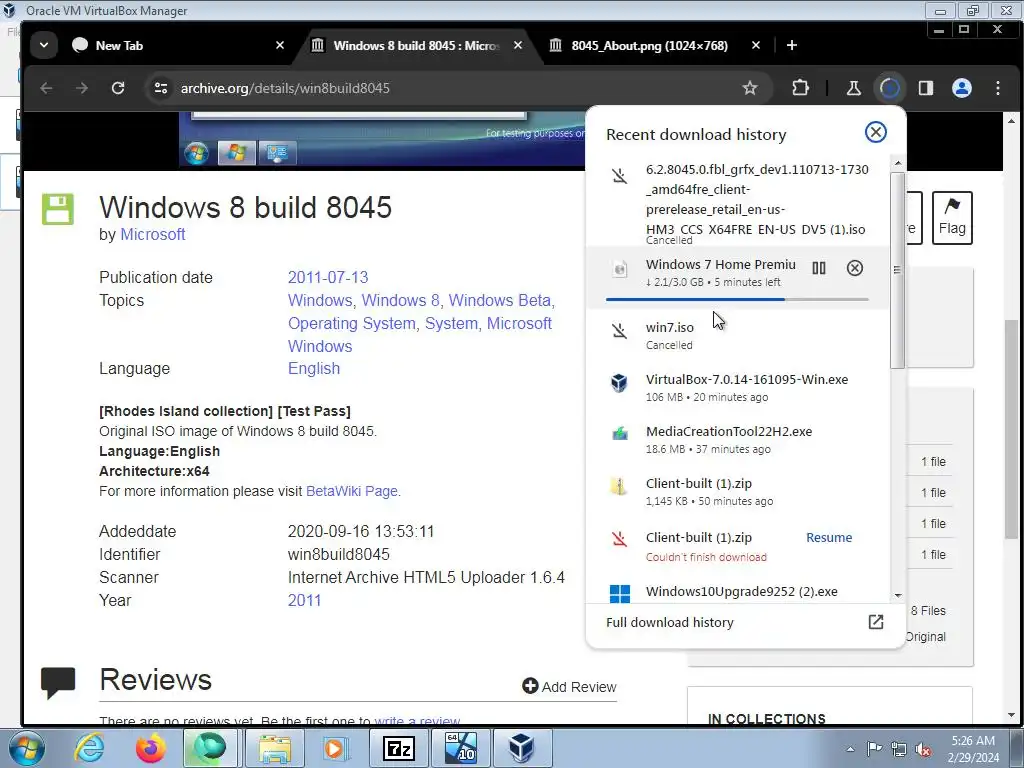Cancel the Windows 7 Home Premium download
Screen dimensions: 1024x768
(855, 268)
